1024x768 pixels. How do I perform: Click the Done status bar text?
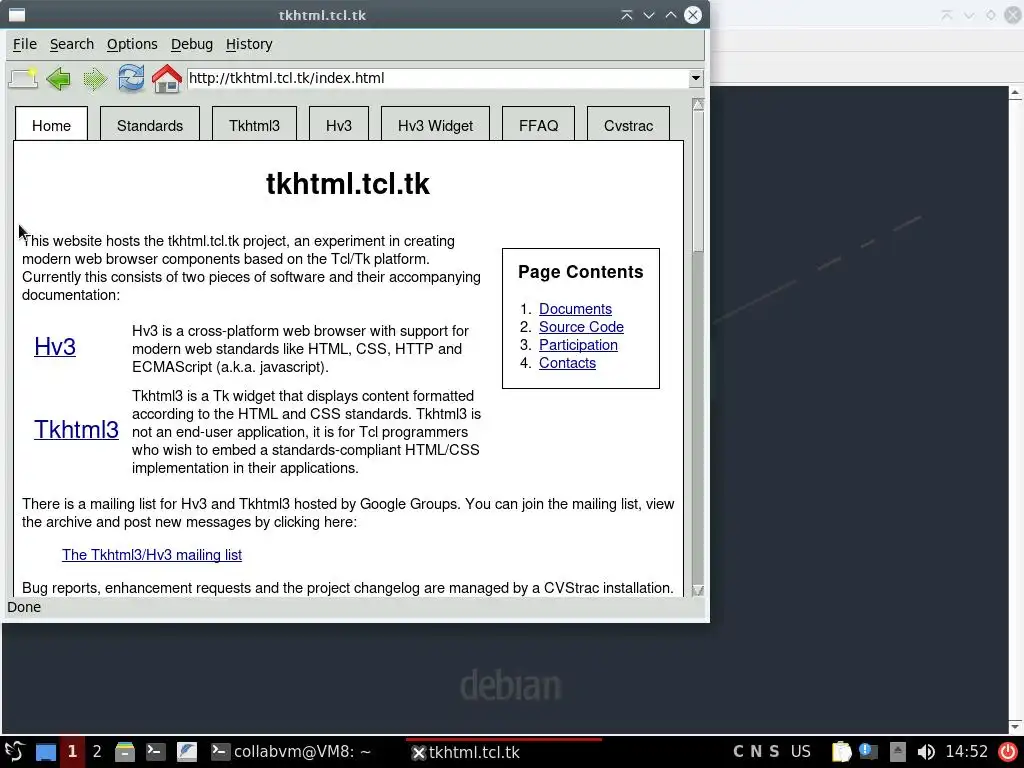click(24, 607)
